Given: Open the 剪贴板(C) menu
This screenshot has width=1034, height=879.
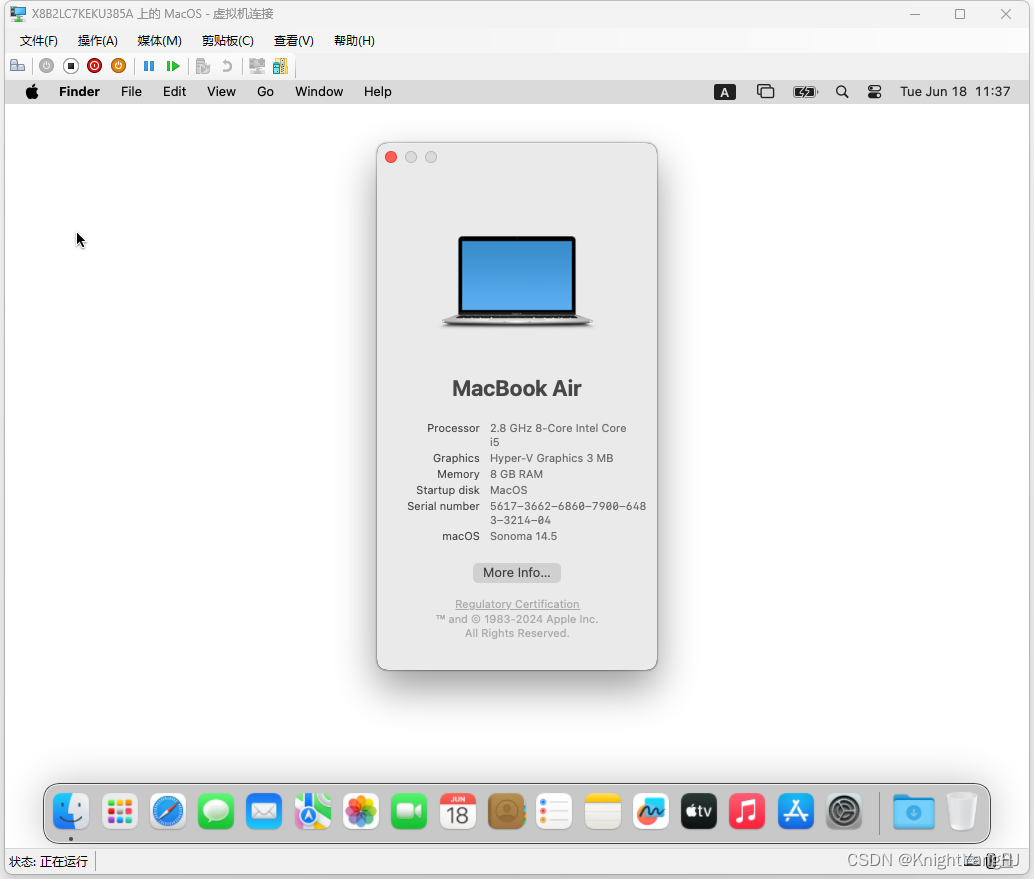Looking at the screenshot, I should (x=228, y=41).
